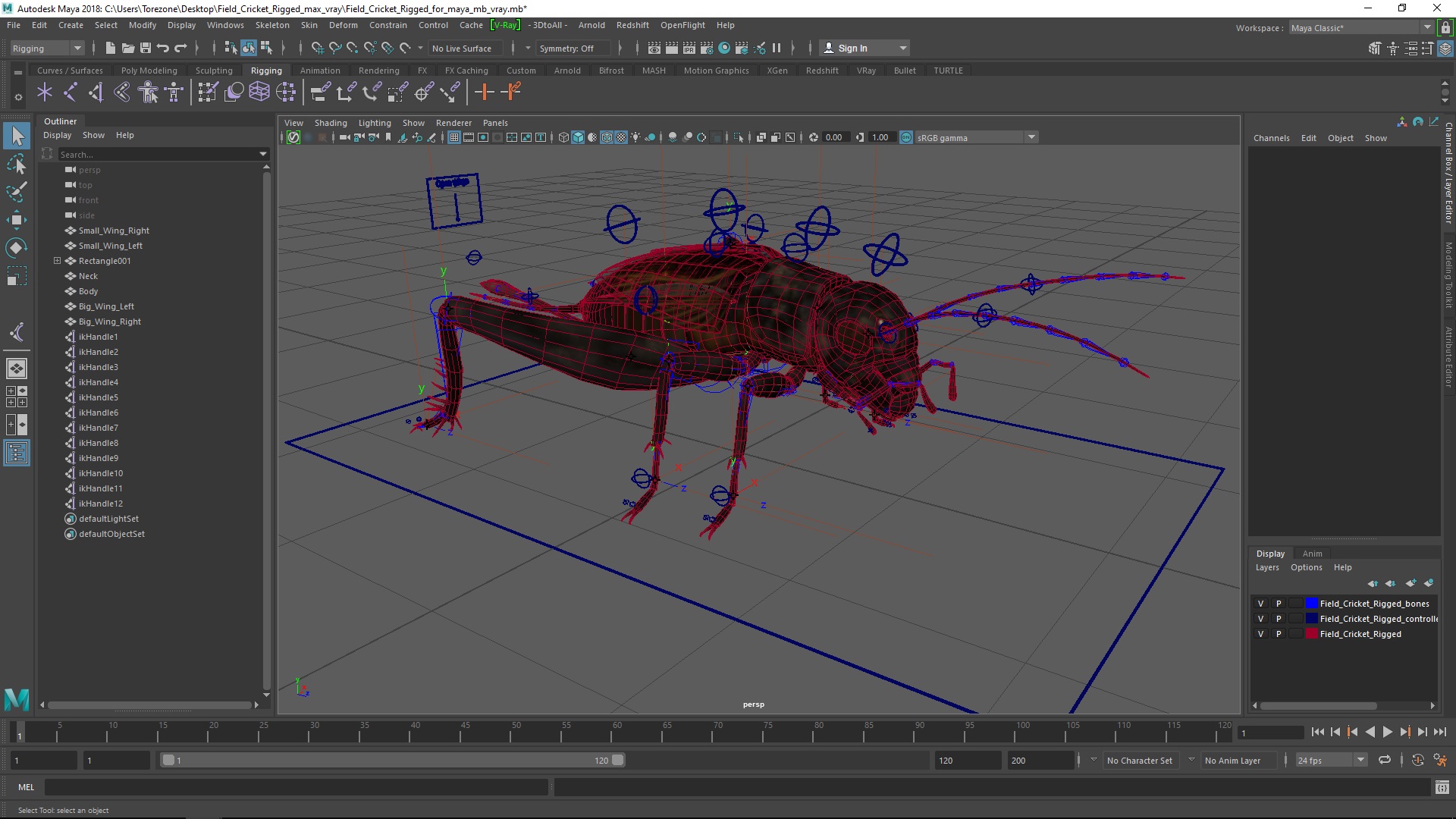Image resolution: width=1456 pixels, height=819 pixels.
Task: Toggle visibility V of Field_Cricket_Rigged_bones layer
Action: [x=1261, y=604]
